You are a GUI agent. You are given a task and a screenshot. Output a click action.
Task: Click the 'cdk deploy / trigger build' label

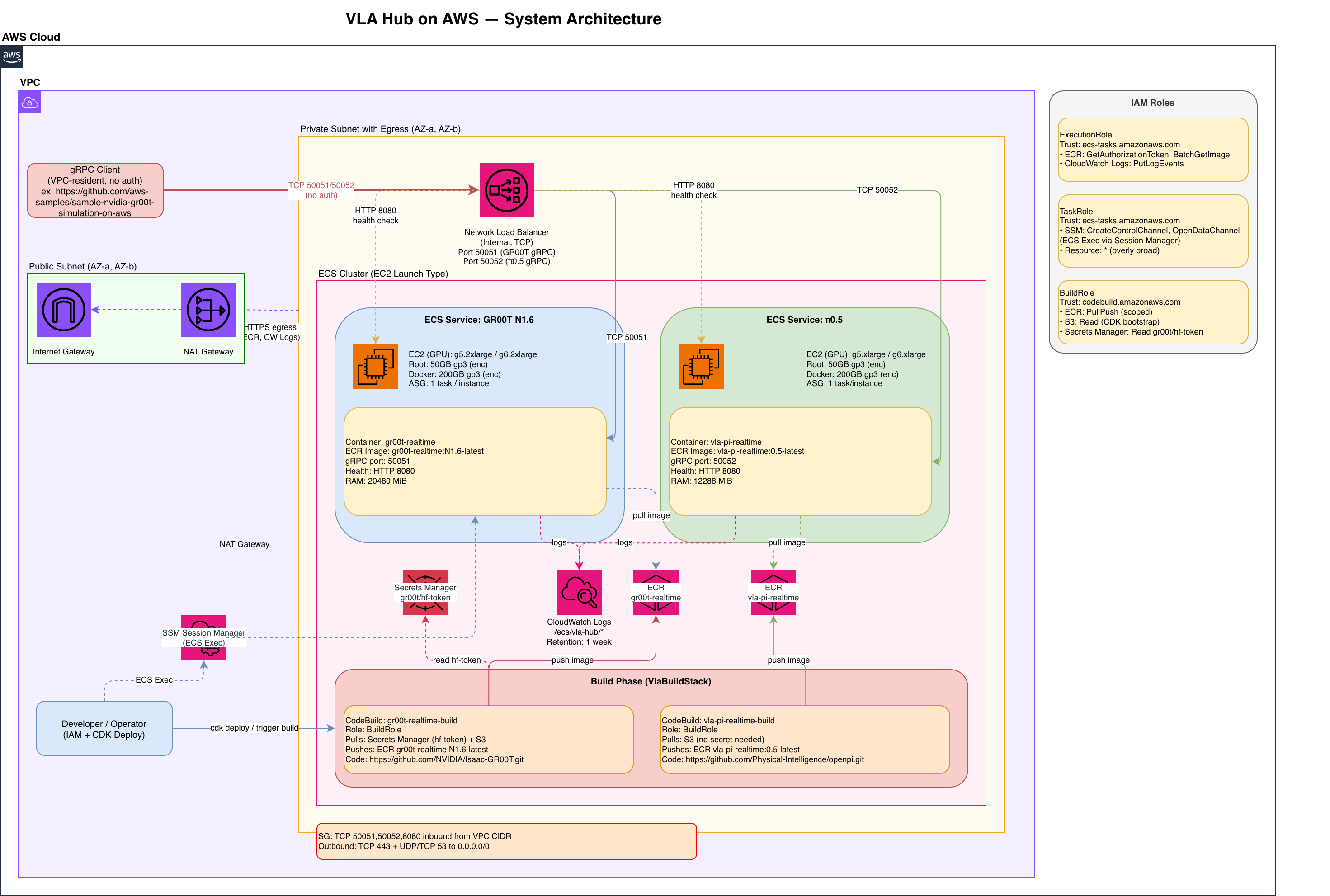click(x=254, y=728)
